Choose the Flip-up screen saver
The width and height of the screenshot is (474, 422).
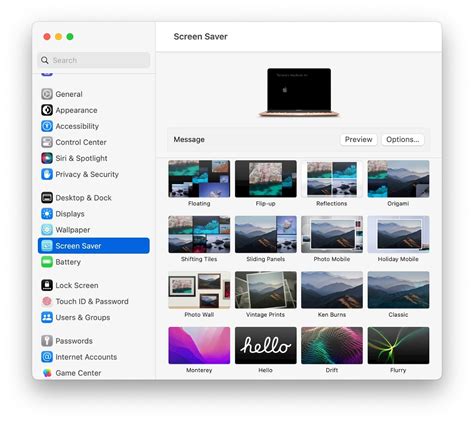pos(266,179)
